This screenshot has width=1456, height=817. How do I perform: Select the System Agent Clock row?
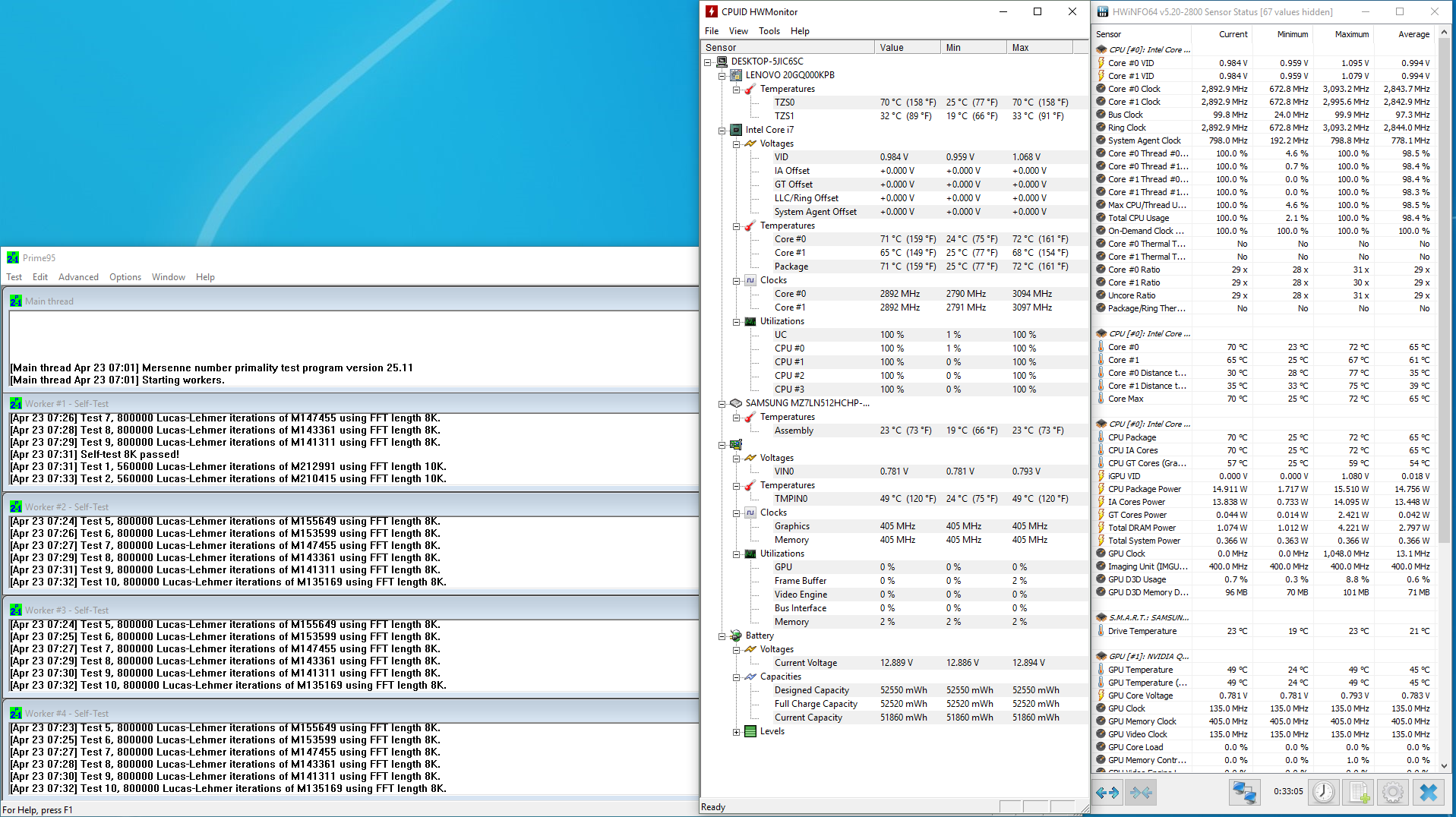tap(1264, 140)
